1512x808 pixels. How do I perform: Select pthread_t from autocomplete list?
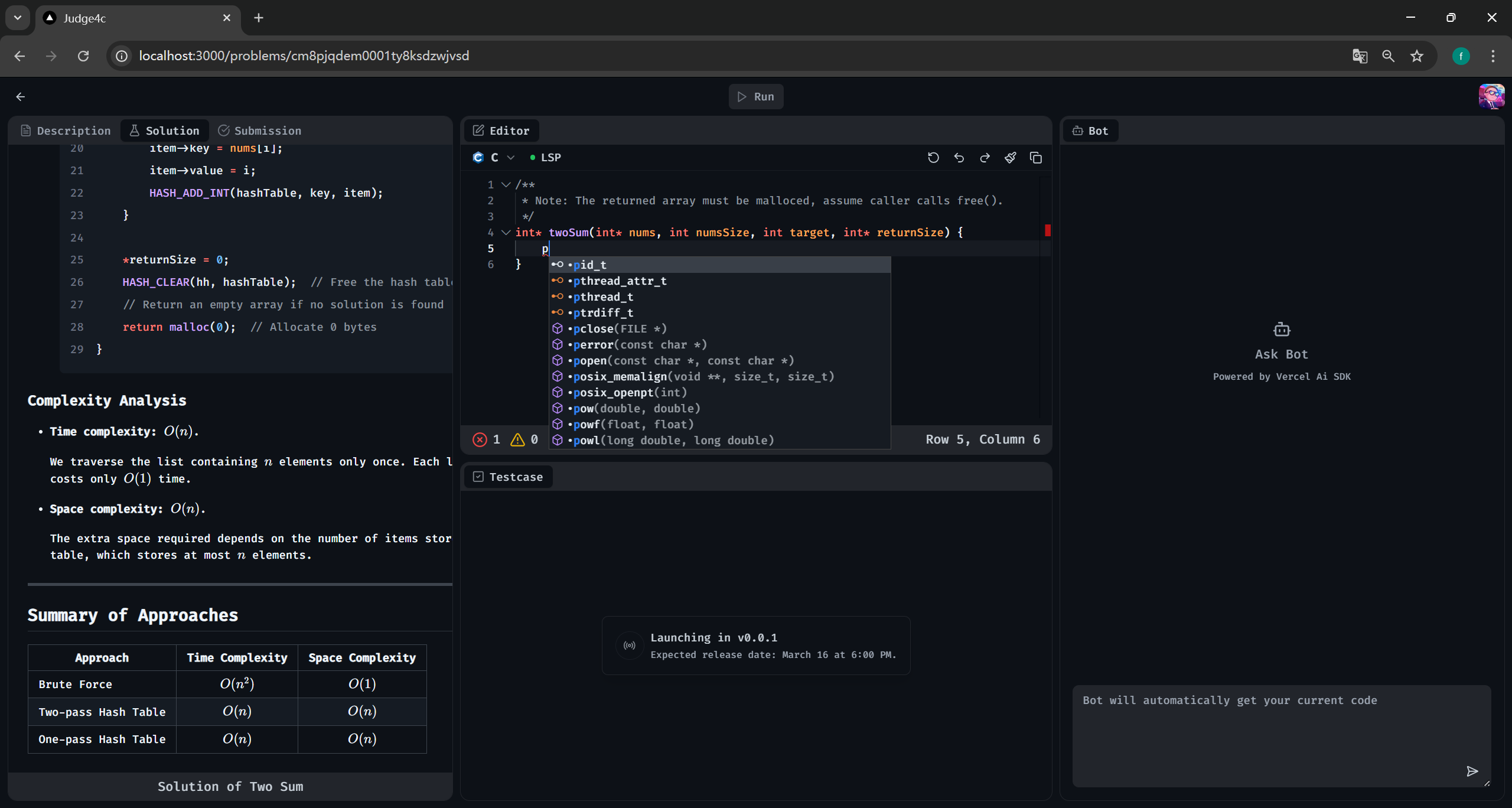coord(602,297)
